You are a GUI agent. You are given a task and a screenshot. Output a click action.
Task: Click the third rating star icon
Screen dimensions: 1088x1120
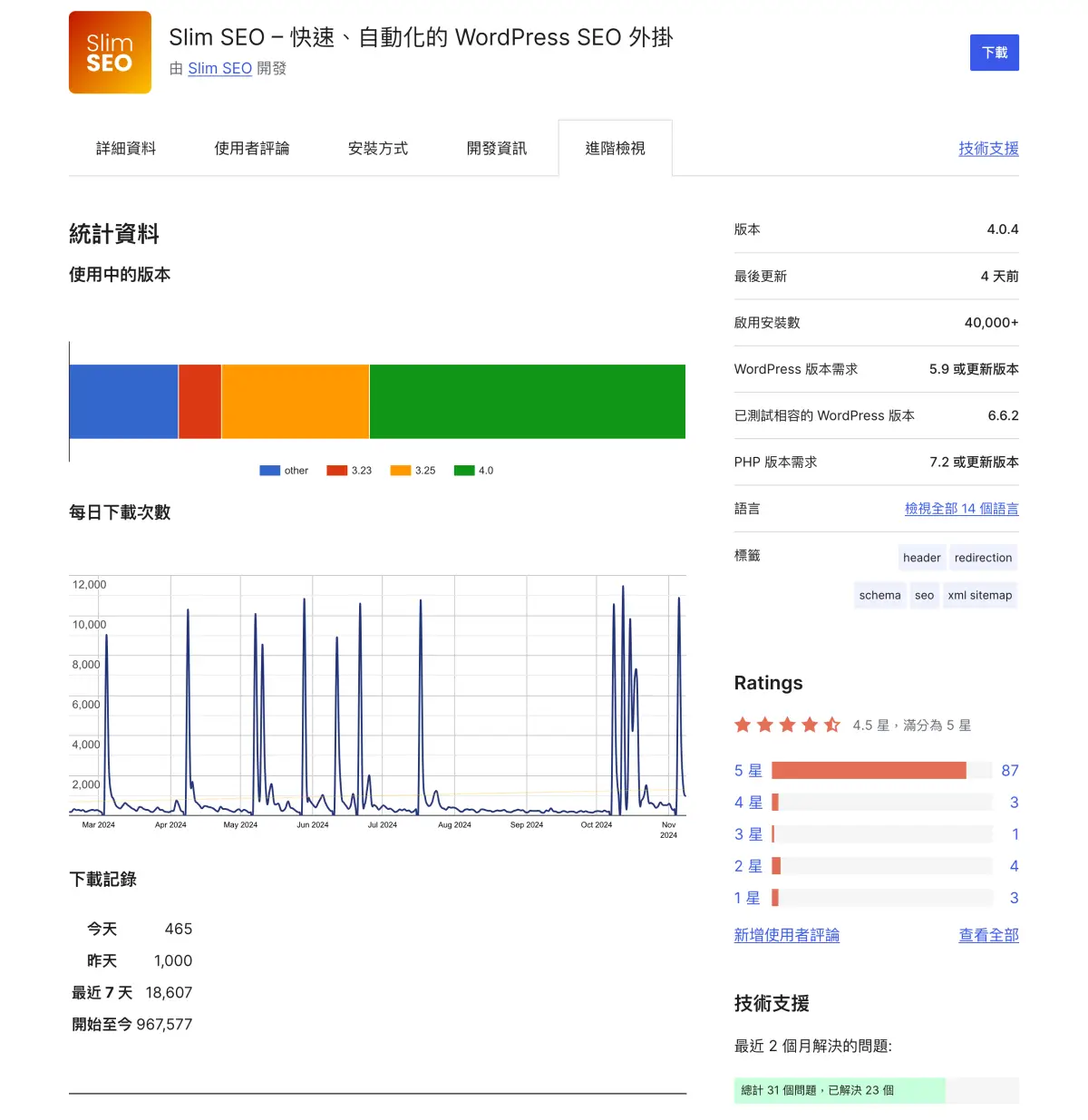click(x=787, y=725)
